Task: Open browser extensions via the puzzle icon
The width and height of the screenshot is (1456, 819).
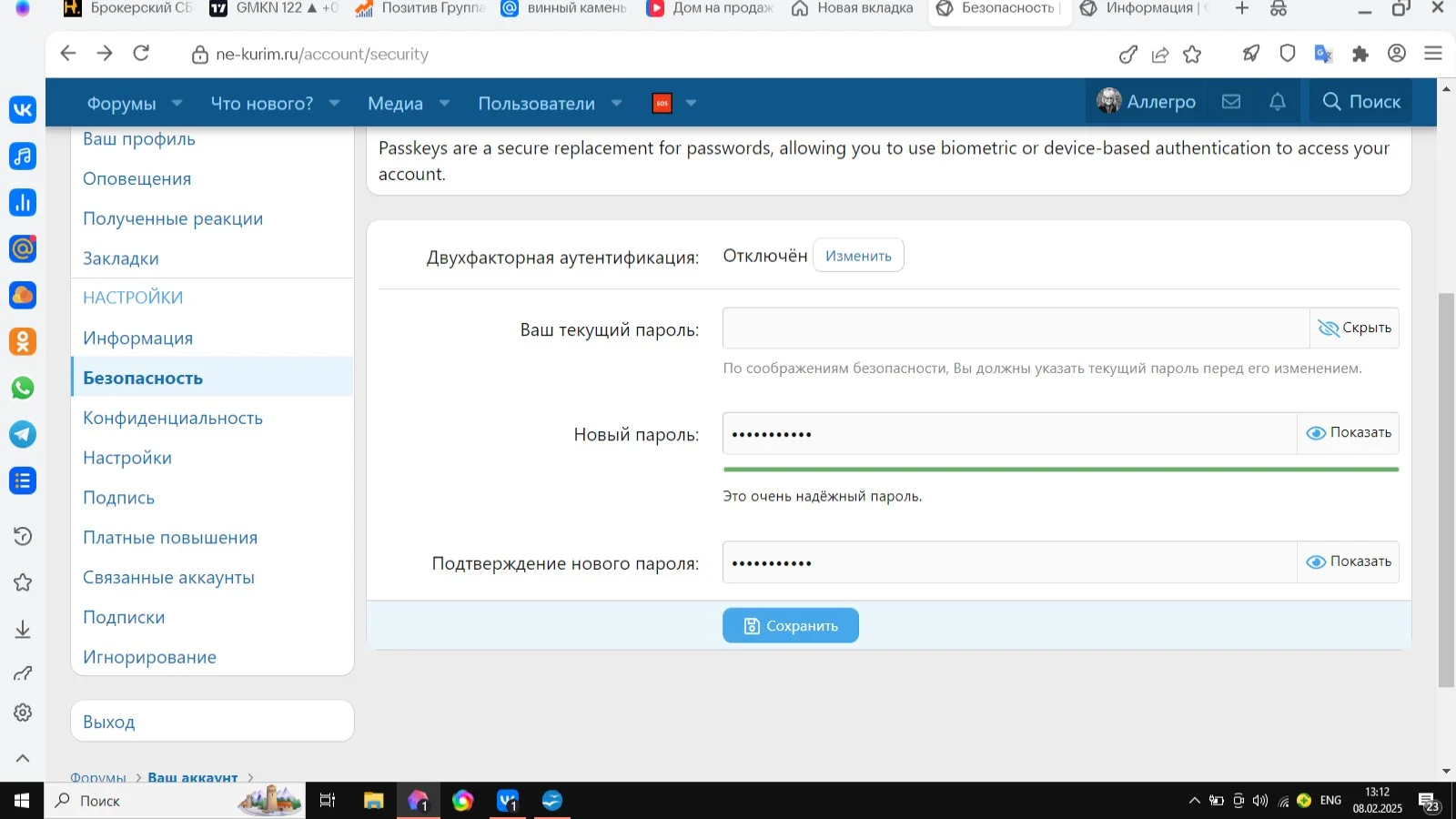Action: click(x=1360, y=54)
